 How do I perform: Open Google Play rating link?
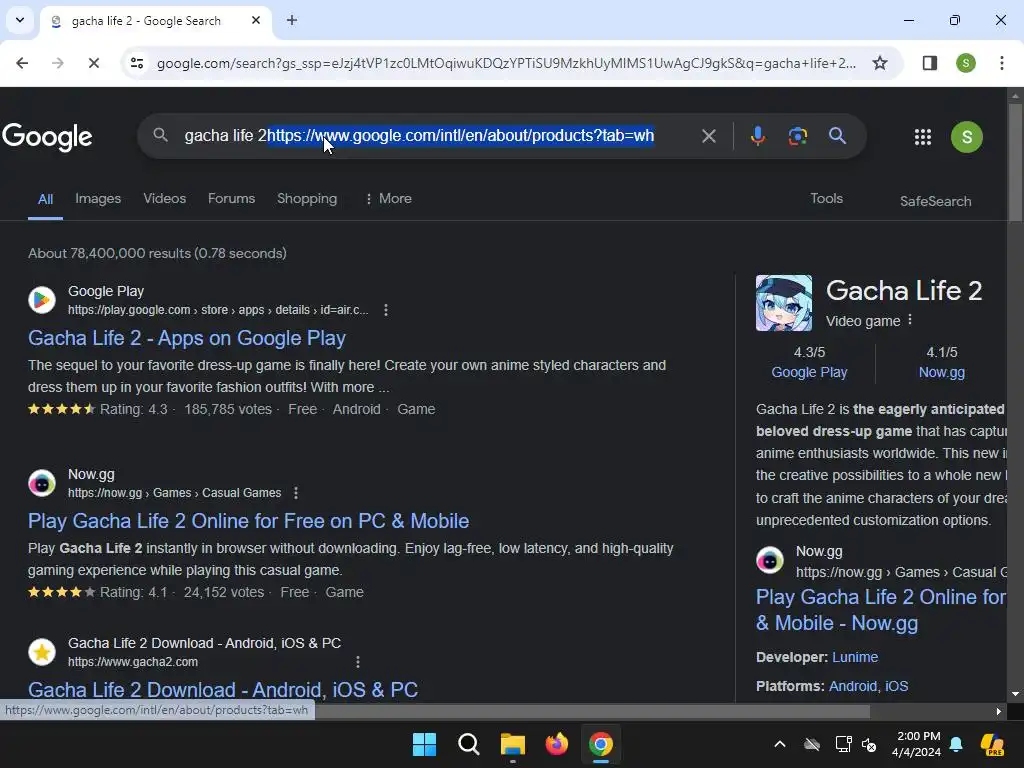point(809,372)
